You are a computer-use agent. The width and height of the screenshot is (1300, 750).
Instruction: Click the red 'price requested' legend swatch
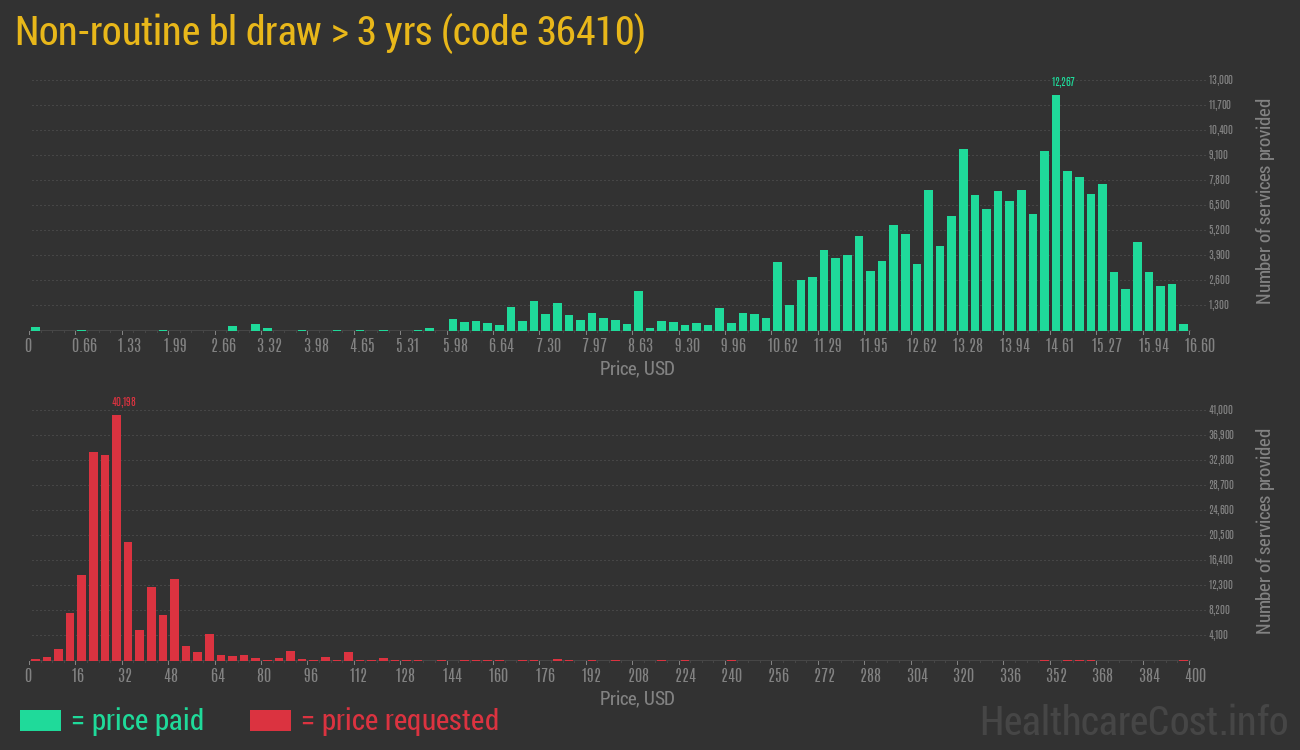click(270, 720)
